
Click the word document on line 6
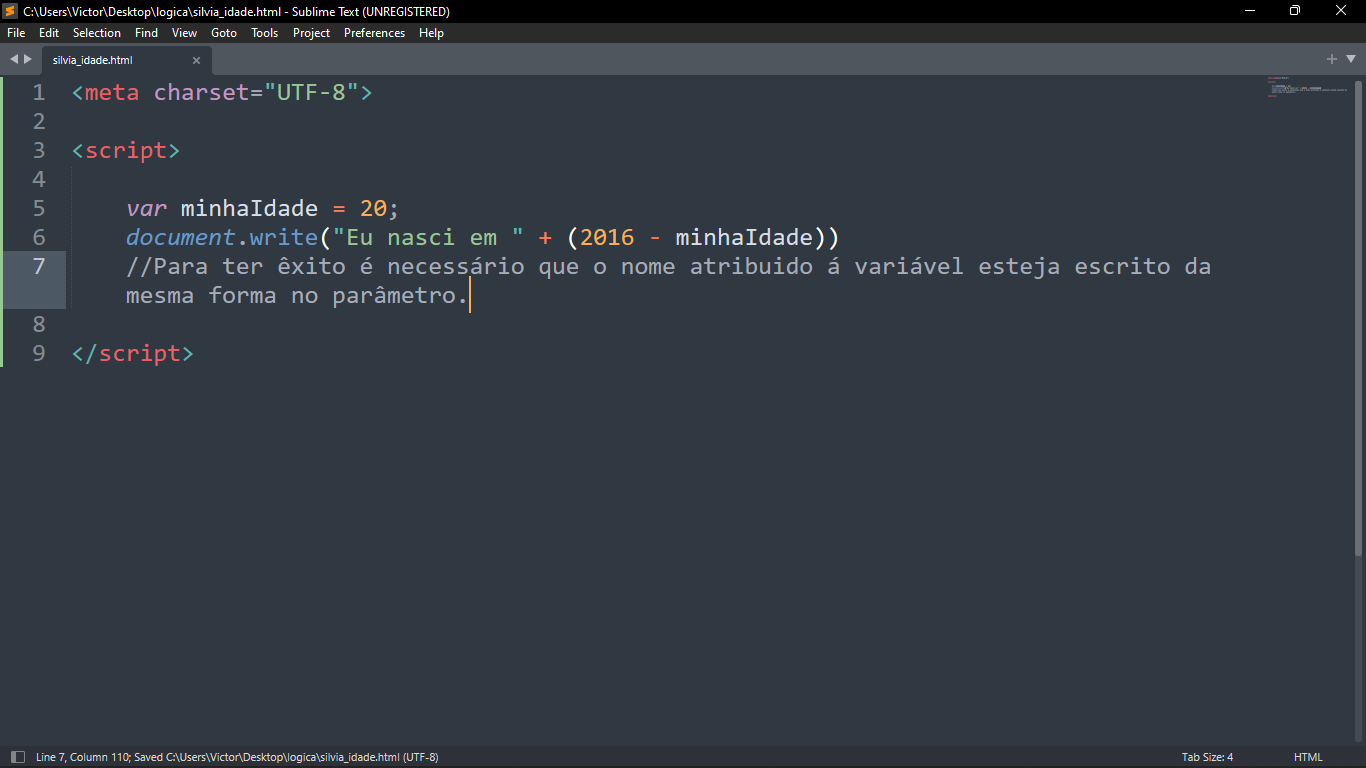coord(181,238)
